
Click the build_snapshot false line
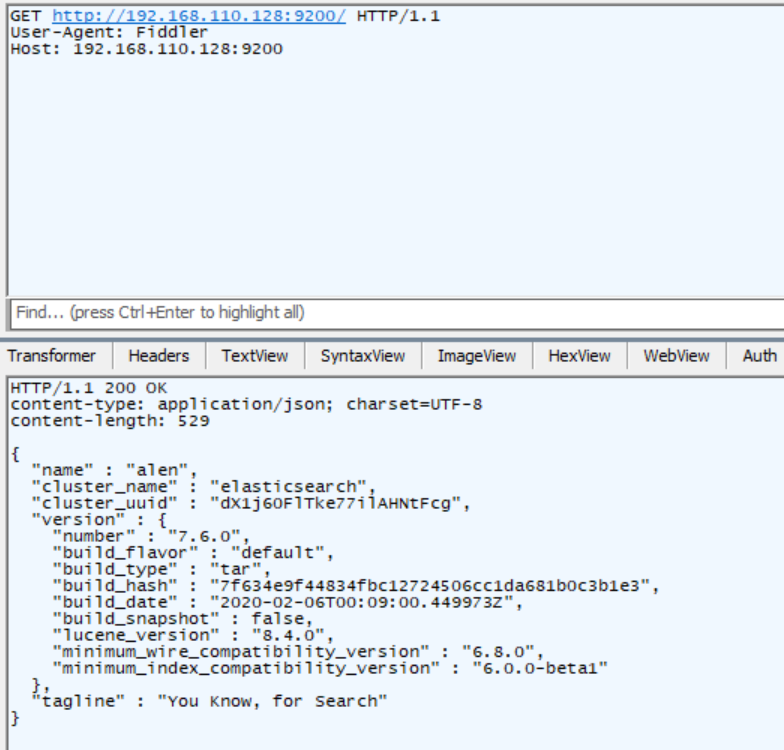tap(183, 619)
